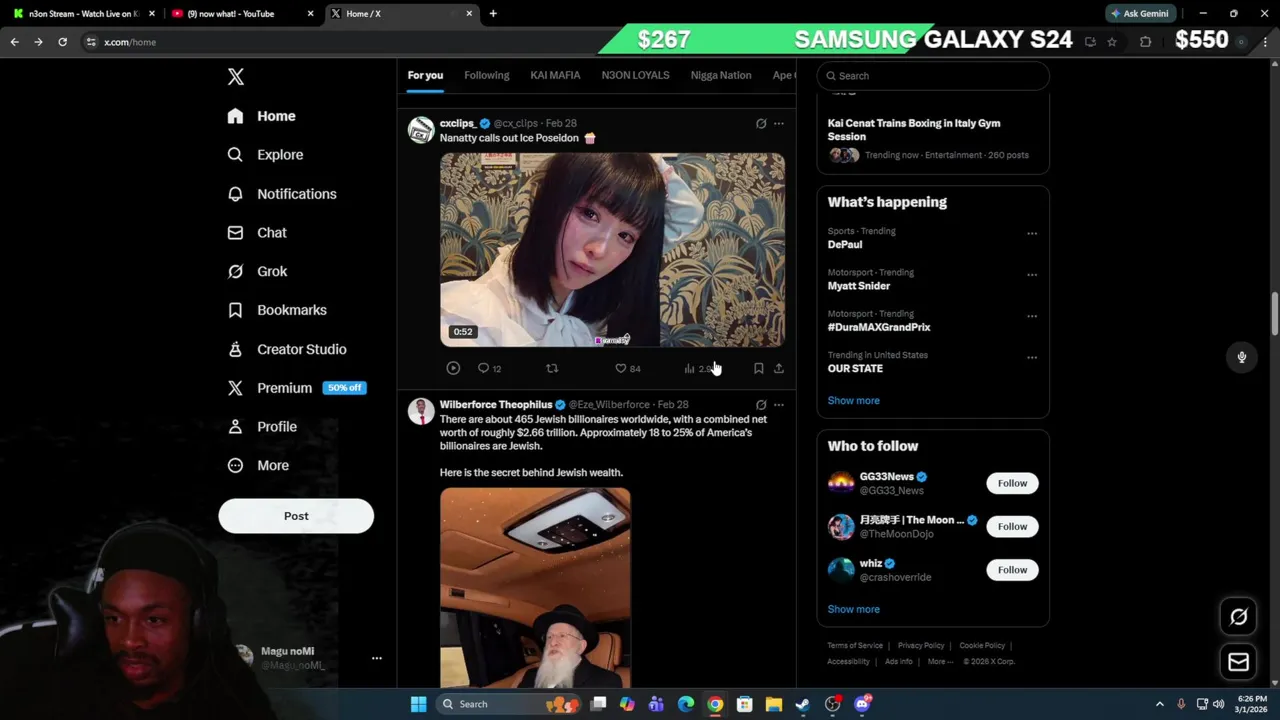Open the cxclips_ profile avatar
Image resolution: width=1280 pixels, height=720 pixels.
(421, 130)
